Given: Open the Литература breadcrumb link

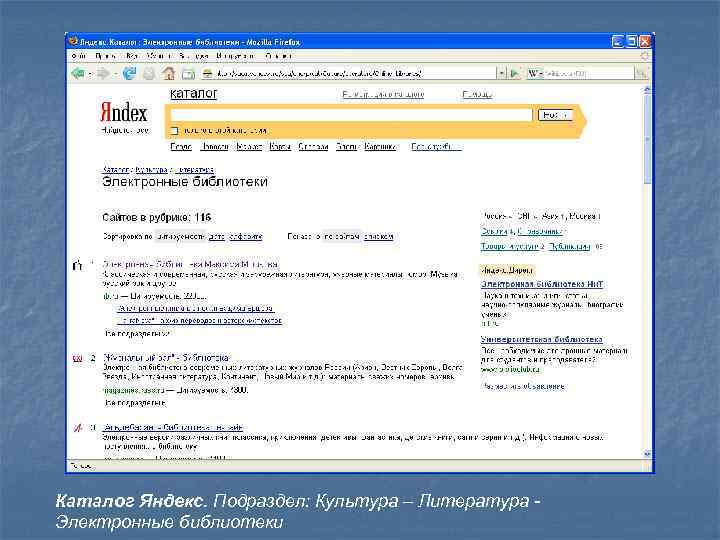Looking at the screenshot, I should click(194, 170).
